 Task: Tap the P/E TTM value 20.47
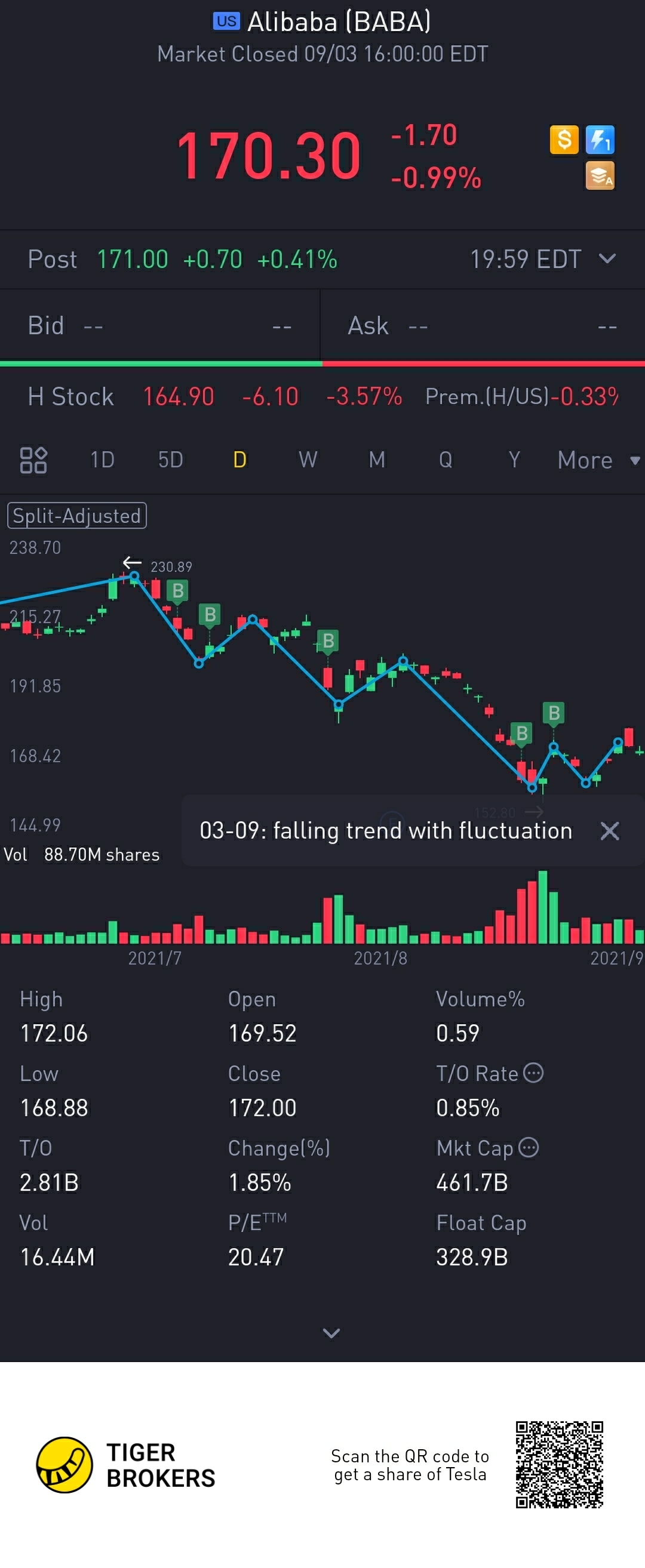256,1257
